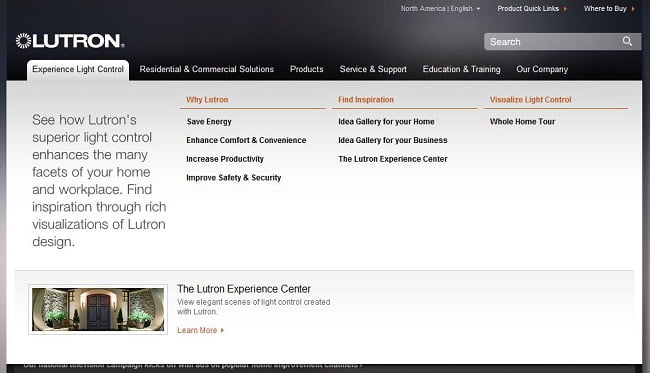Open the Our Company menu
Screen dimensions: 650x373
(x=542, y=69)
